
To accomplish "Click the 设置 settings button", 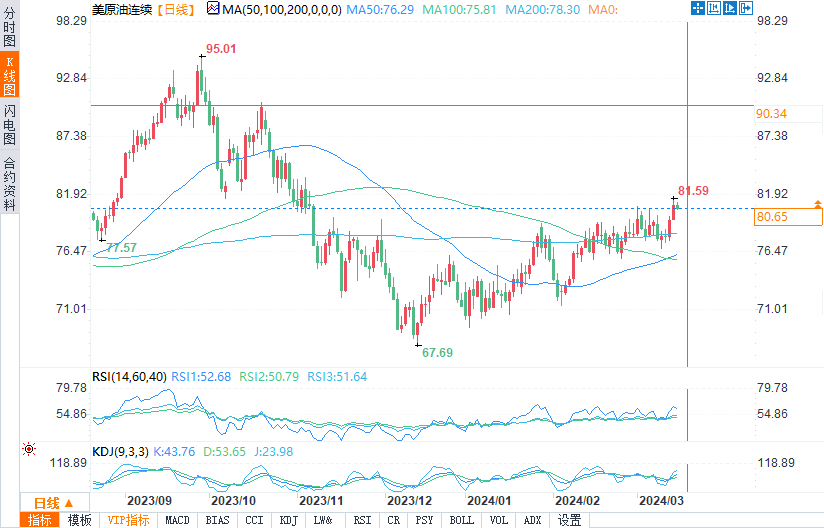I will (x=569, y=520).
